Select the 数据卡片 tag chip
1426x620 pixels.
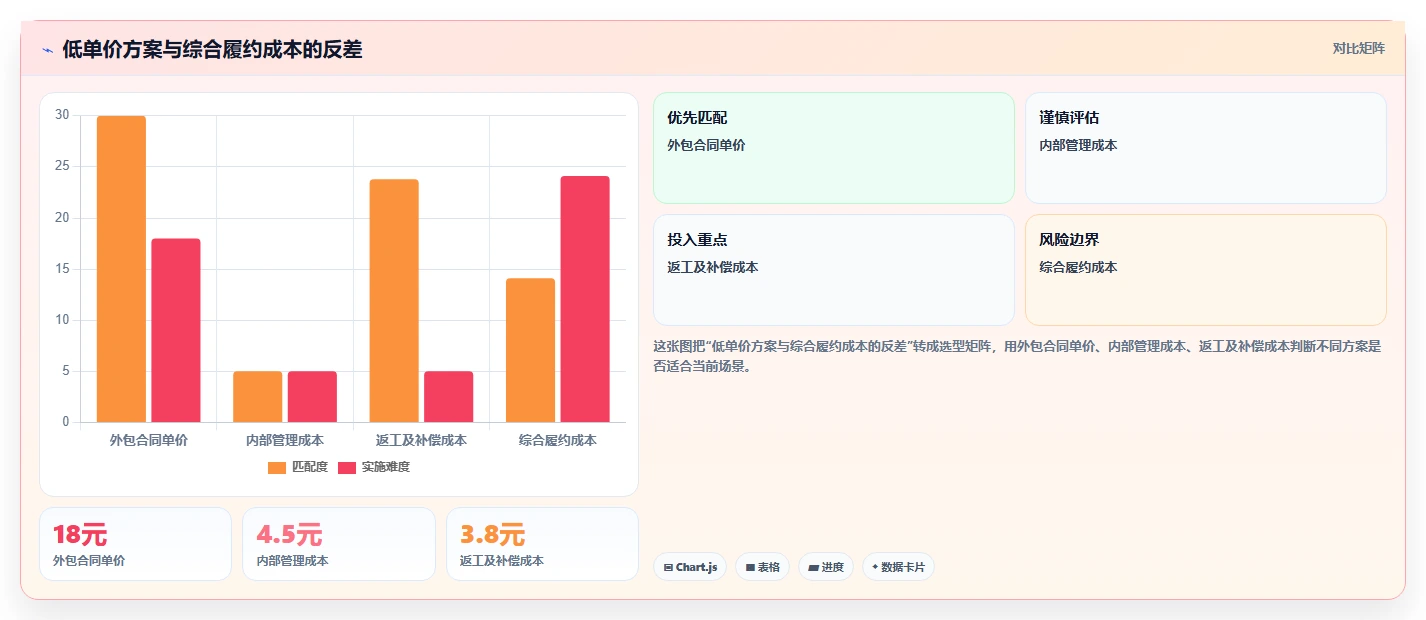pos(898,567)
